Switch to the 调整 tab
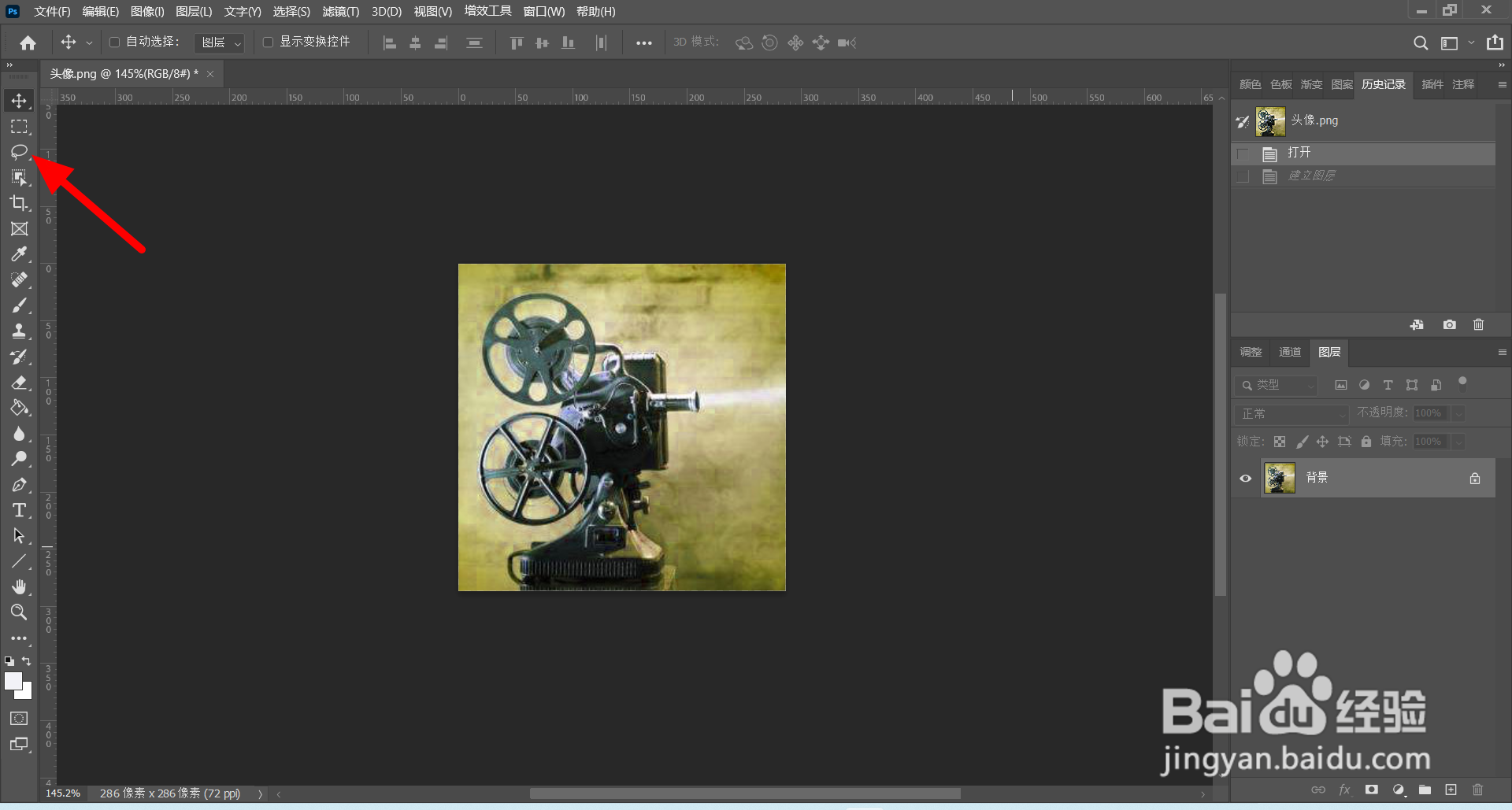The width and height of the screenshot is (1512, 810). [x=1251, y=352]
